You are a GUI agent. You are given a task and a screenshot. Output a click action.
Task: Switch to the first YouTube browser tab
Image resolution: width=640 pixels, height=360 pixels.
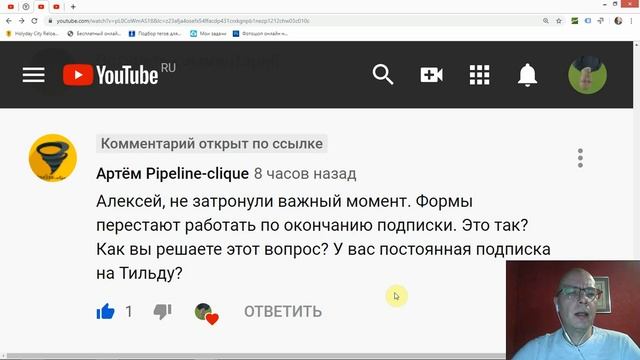click(x=11, y=7)
